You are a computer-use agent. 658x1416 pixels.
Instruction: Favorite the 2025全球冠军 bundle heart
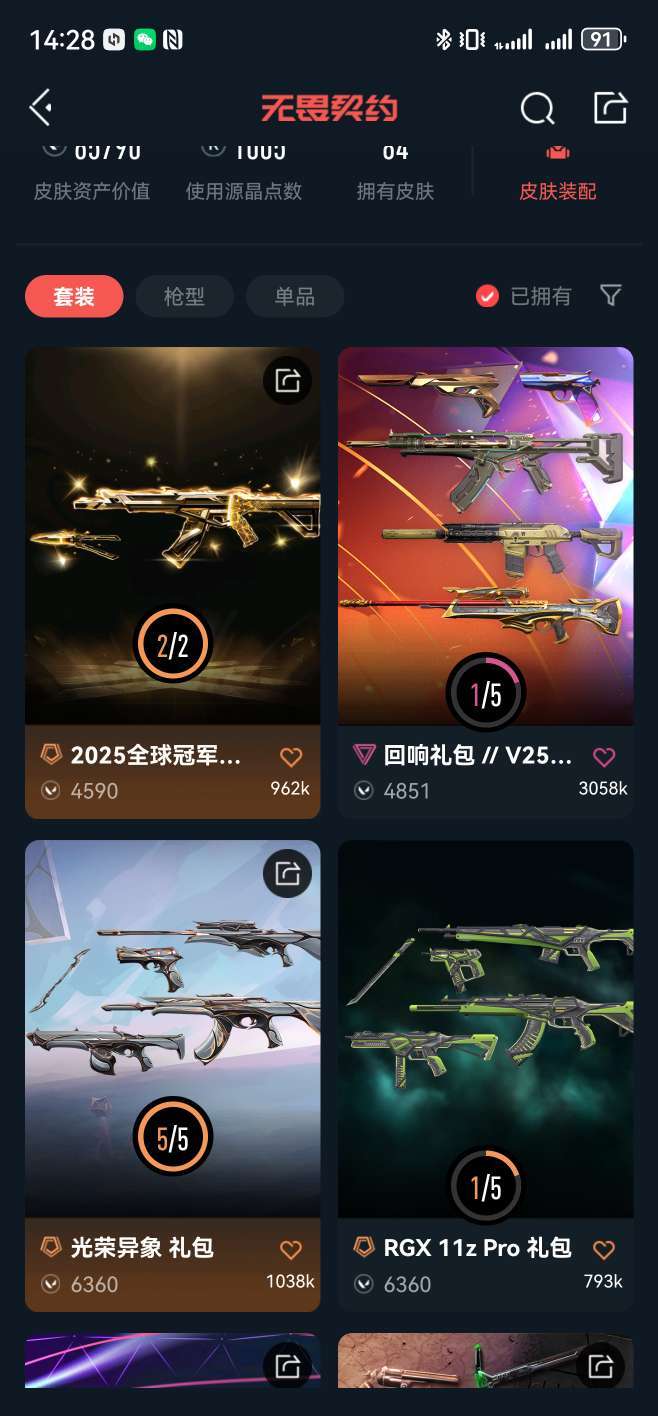click(291, 757)
